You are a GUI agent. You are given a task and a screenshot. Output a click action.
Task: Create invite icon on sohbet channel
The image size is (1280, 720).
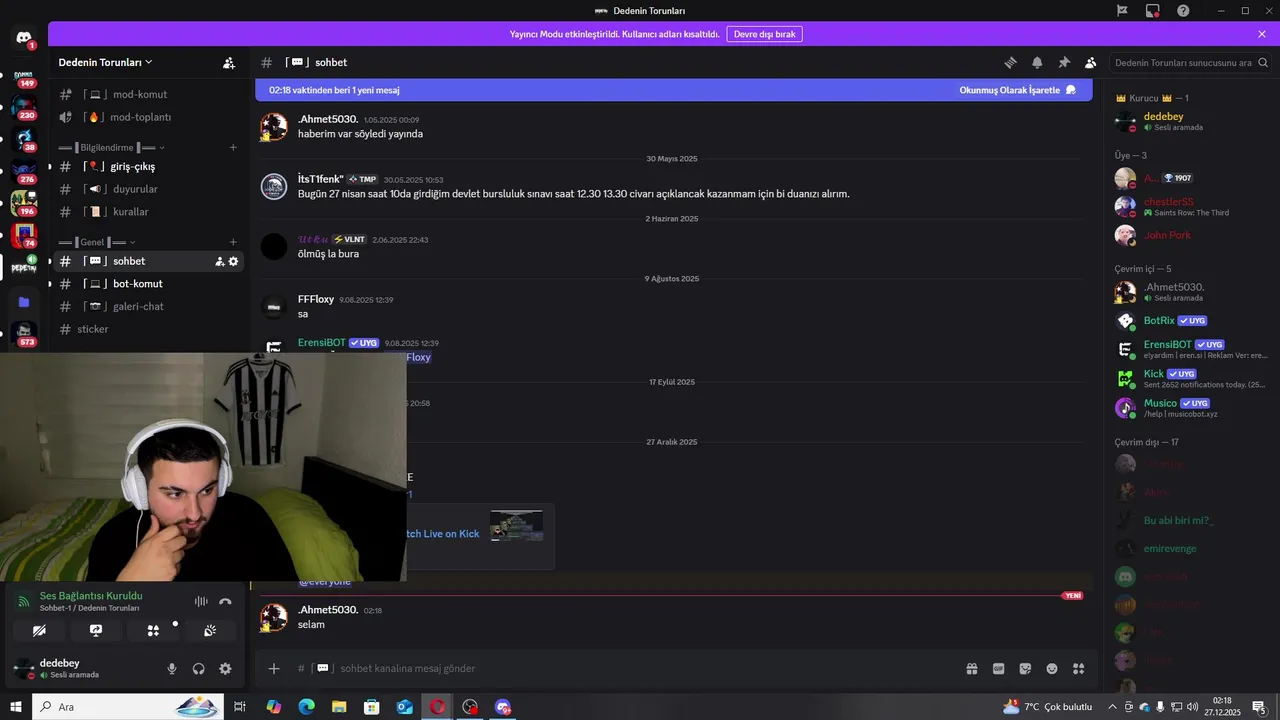tap(219, 261)
